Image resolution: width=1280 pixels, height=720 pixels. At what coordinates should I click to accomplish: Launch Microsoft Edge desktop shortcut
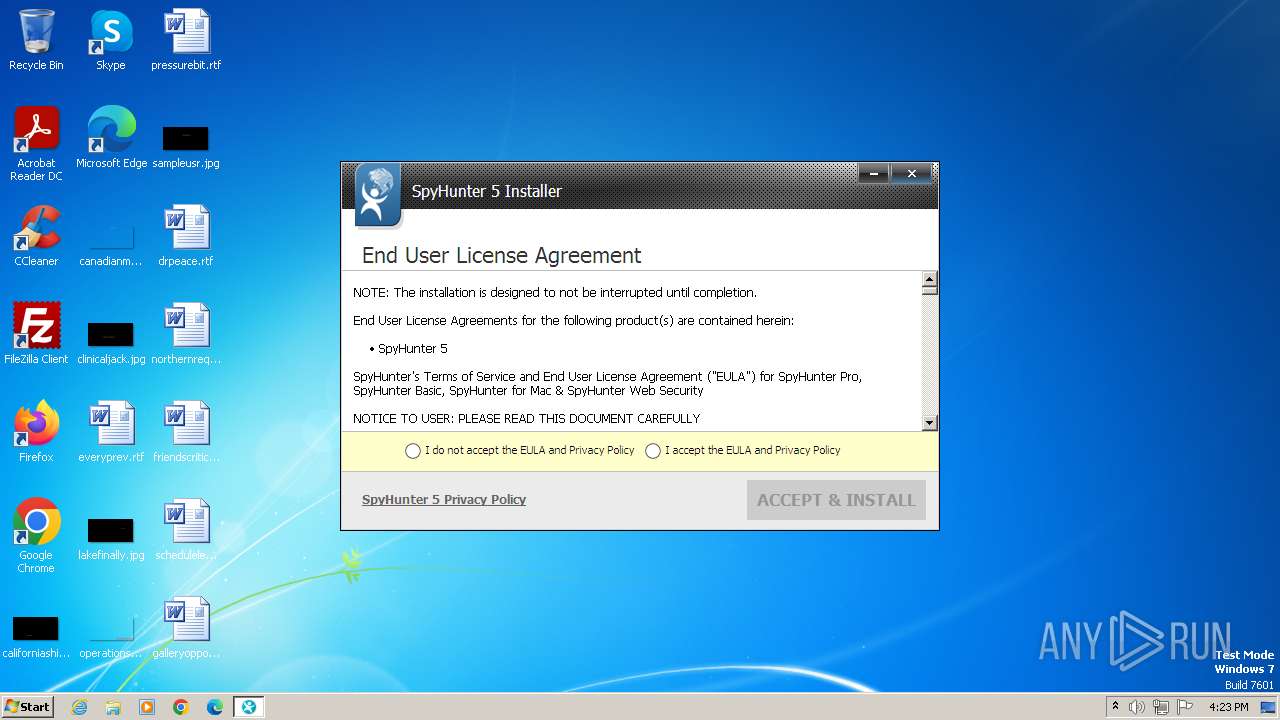(111, 138)
